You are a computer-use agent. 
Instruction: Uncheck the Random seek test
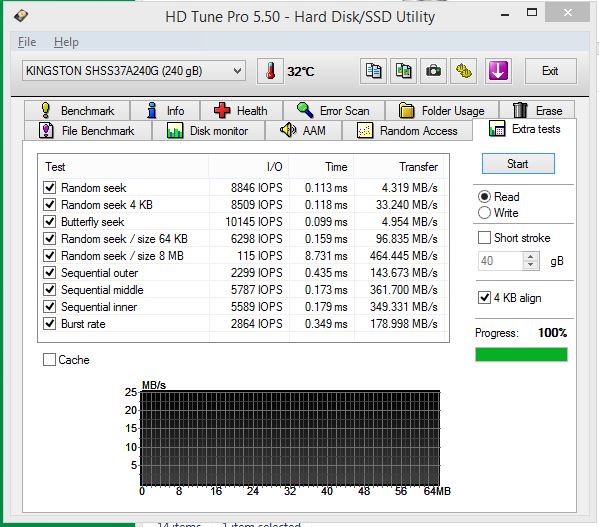tap(50, 188)
